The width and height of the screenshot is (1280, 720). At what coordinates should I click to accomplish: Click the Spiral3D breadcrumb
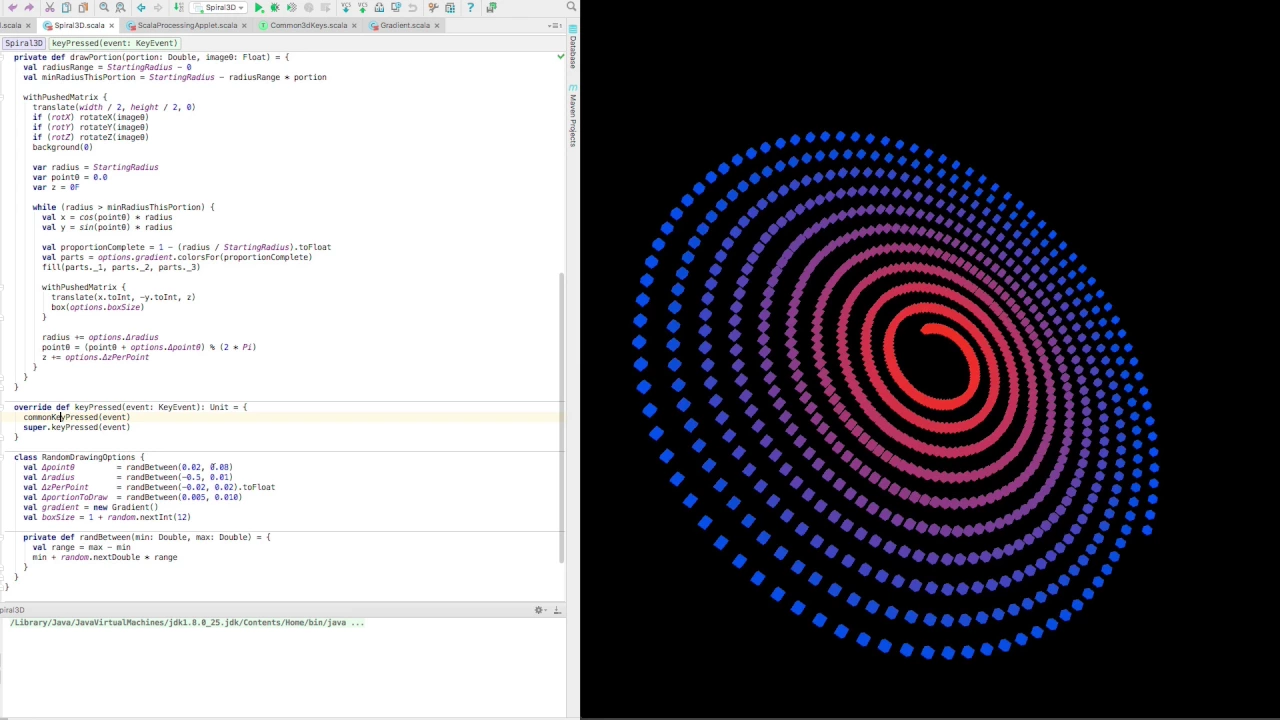click(x=23, y=43)
